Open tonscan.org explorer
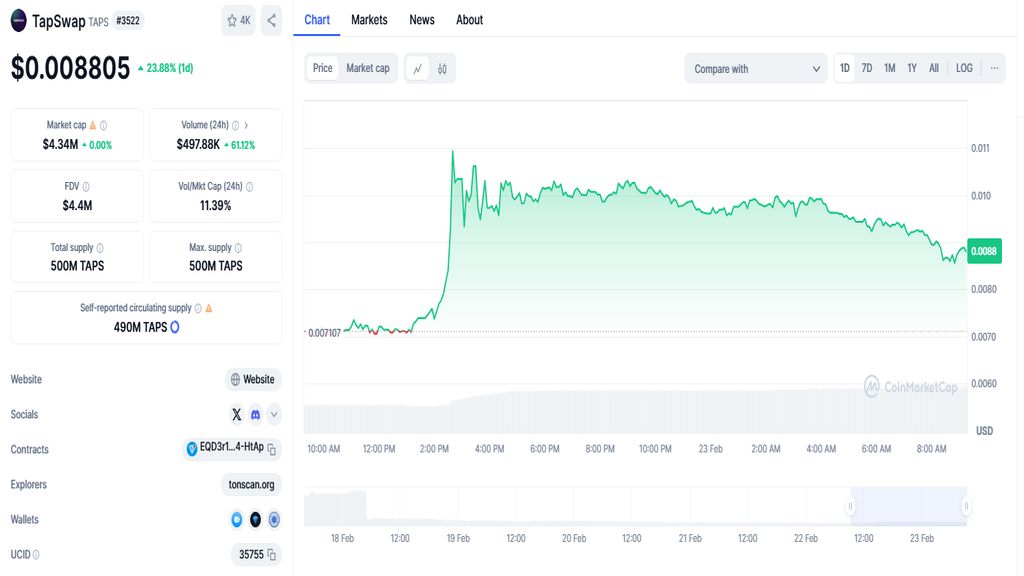Image resolution: width=1024 pixels, height=576 pixels. tap(251, 485)
